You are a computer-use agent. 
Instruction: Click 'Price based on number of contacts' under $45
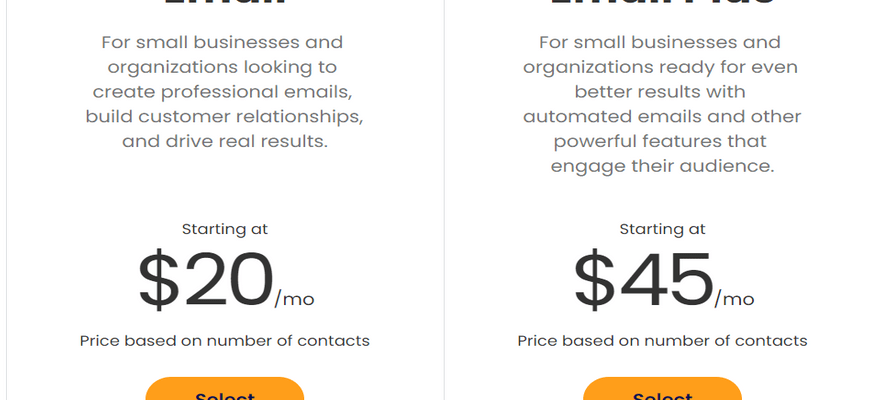tap(662, 341)
